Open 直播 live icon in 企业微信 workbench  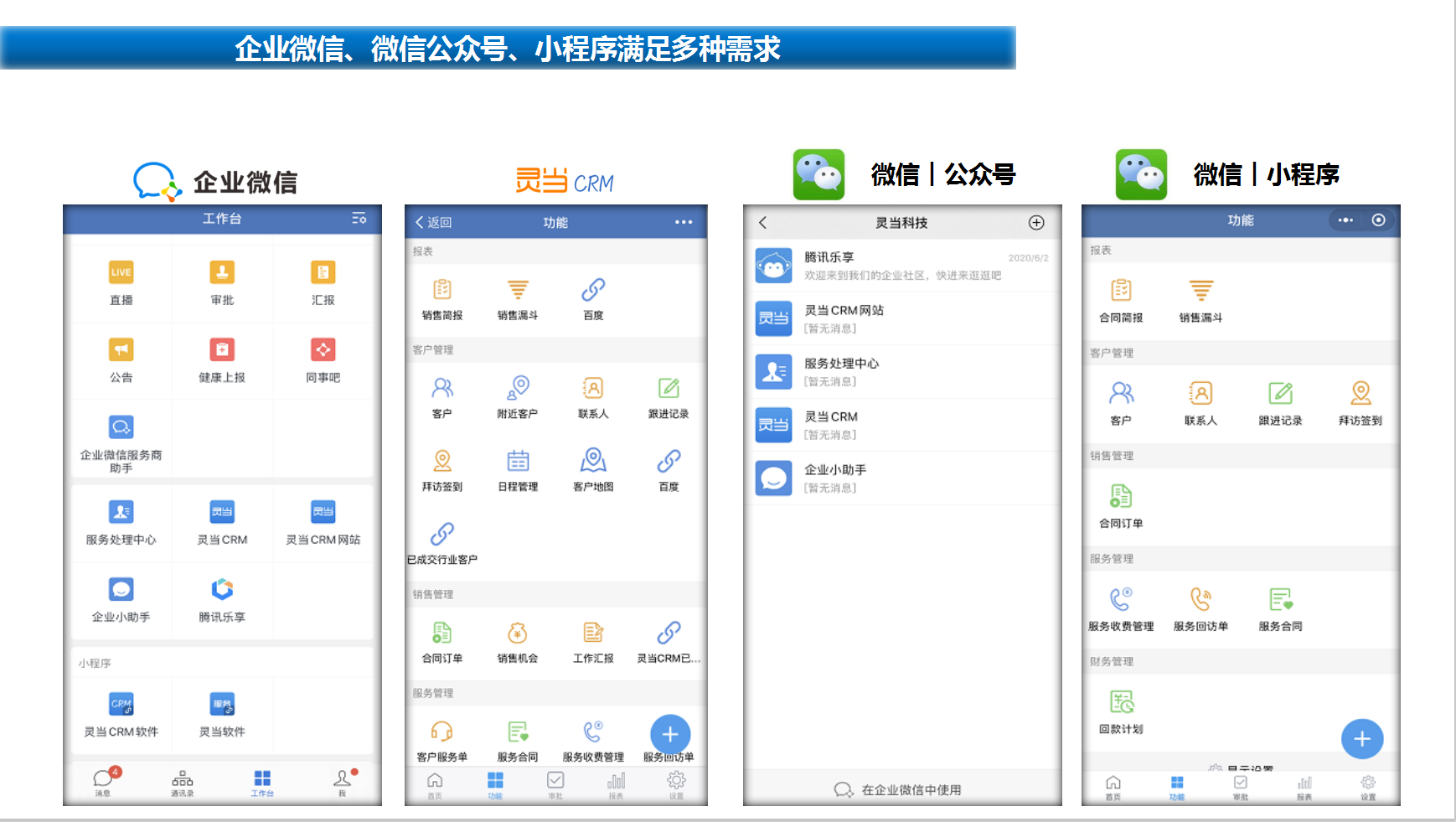(x=121, y=273)
